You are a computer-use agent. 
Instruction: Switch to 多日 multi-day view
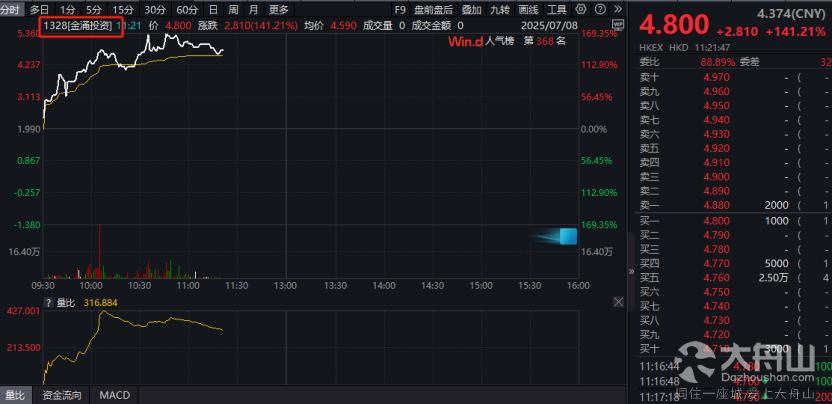point(39,9)
